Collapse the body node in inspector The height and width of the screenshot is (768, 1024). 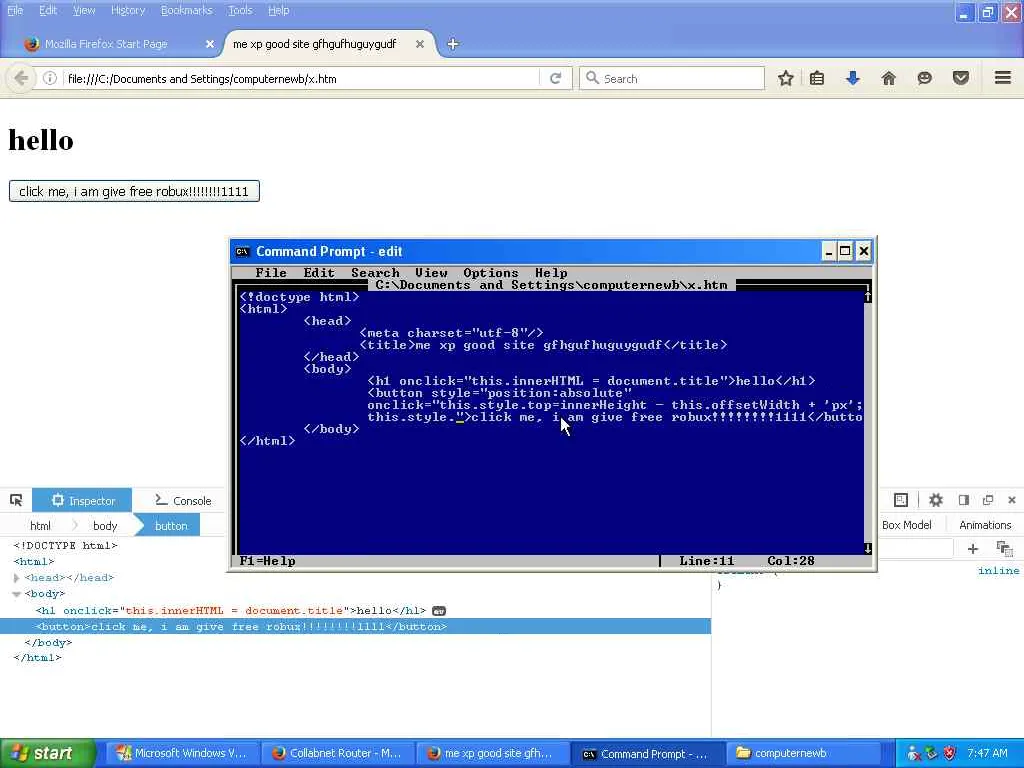coord(16,594)
